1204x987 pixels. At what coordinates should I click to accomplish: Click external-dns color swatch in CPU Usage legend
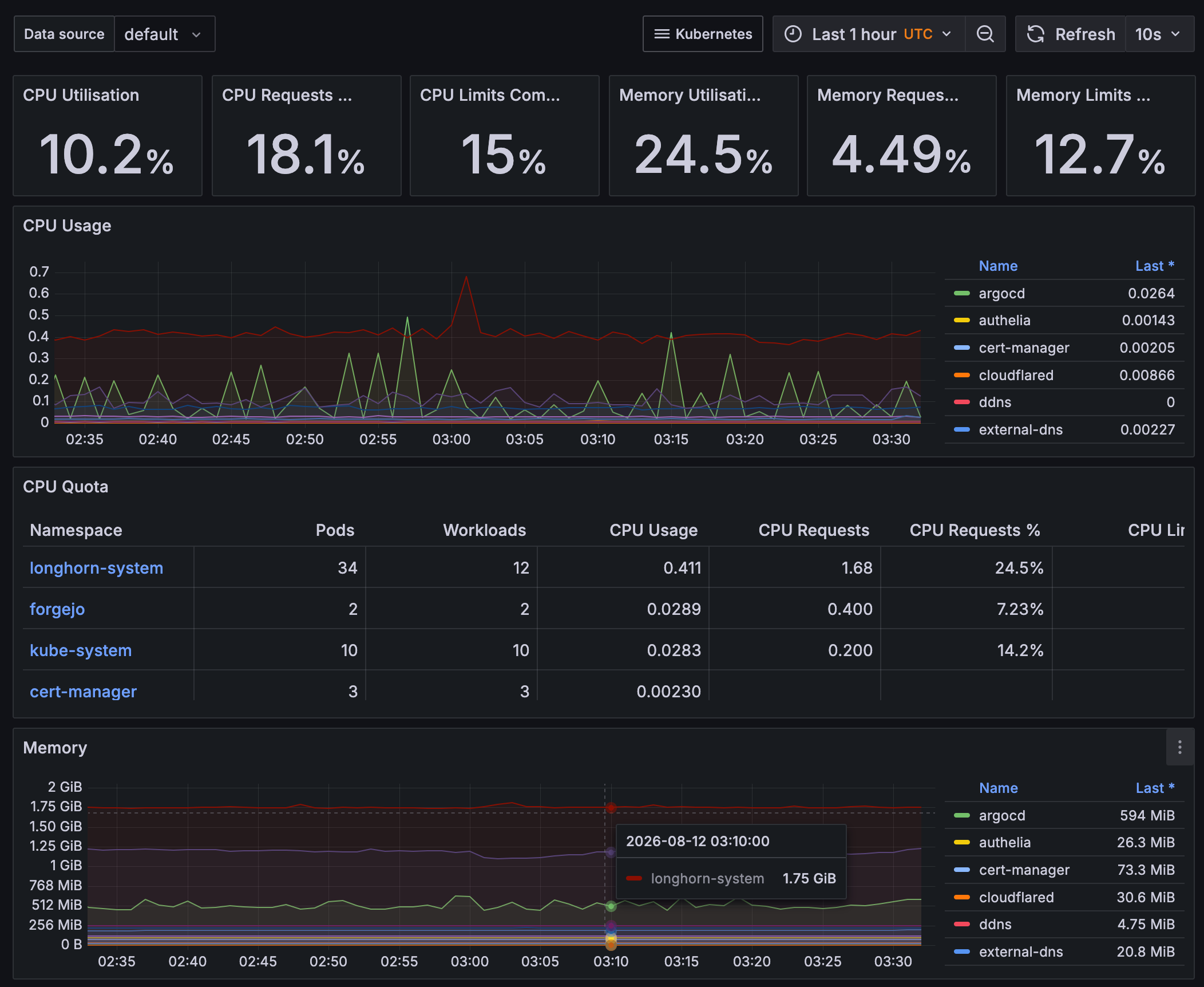click(x=962, y=430)
